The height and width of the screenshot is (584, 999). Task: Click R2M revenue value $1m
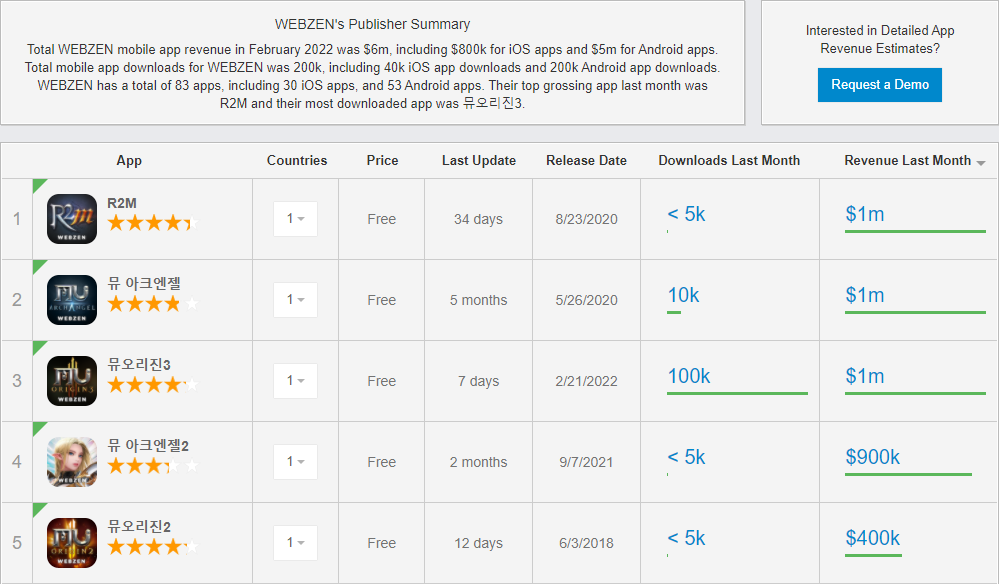click(x=865, y=215)
